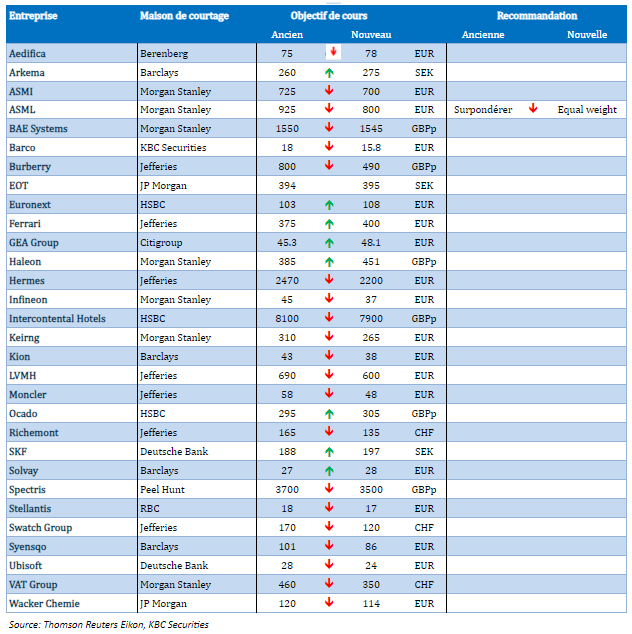Screen dimensions: 632x634
Task: Select the Recommandation column header
Action: pos(537,16)
